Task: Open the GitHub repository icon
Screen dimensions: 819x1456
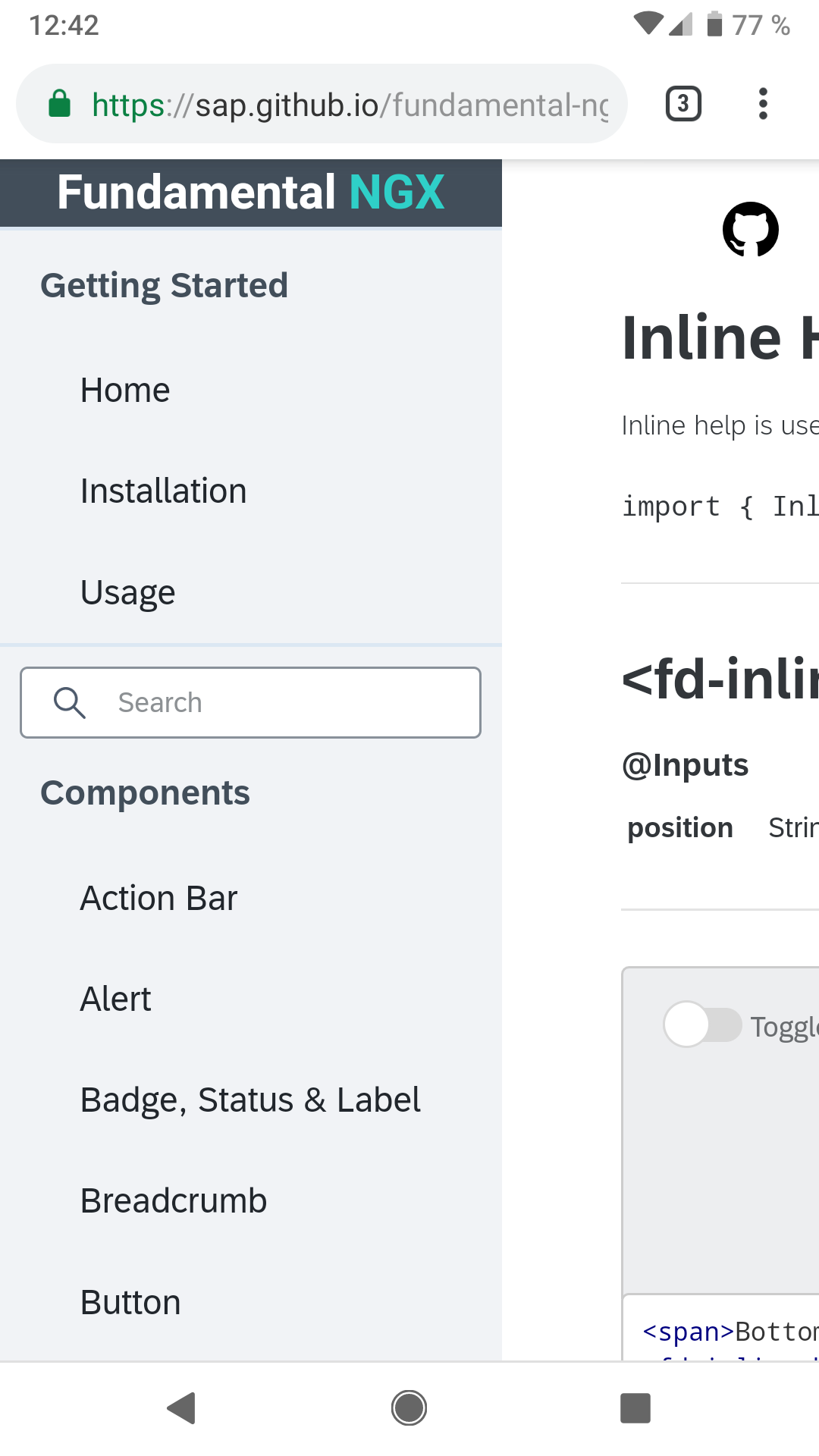Action: coord(751,229)
